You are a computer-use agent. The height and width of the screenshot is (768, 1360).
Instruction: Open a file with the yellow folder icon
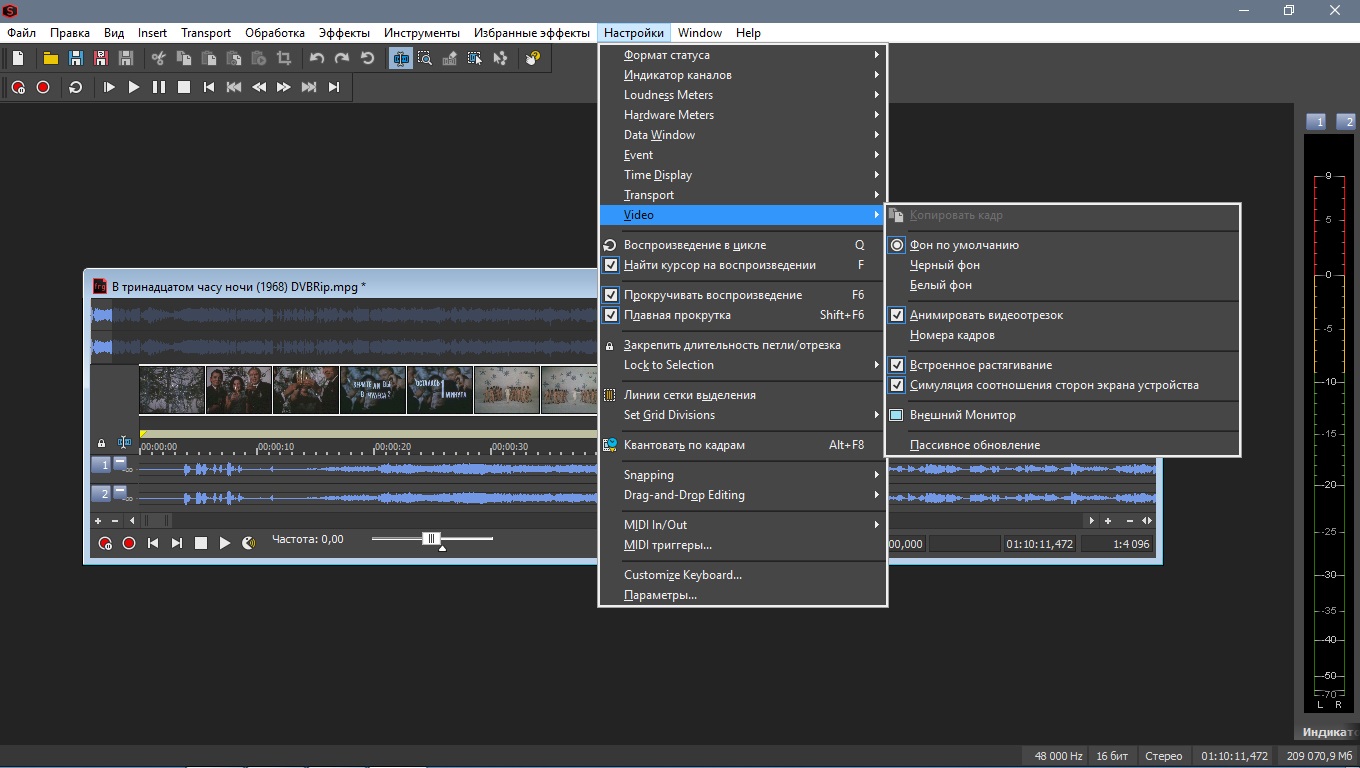click(x=50, y=58)
